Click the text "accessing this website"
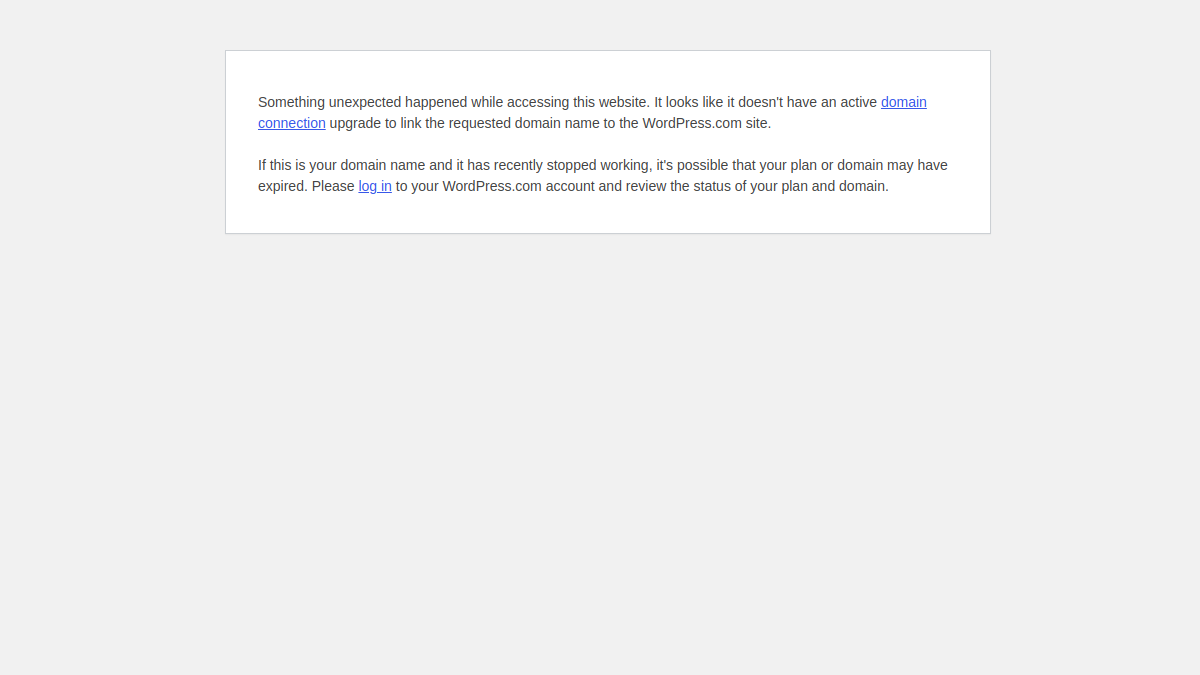This screenshot has width=1200, height=675. [578, 102]
